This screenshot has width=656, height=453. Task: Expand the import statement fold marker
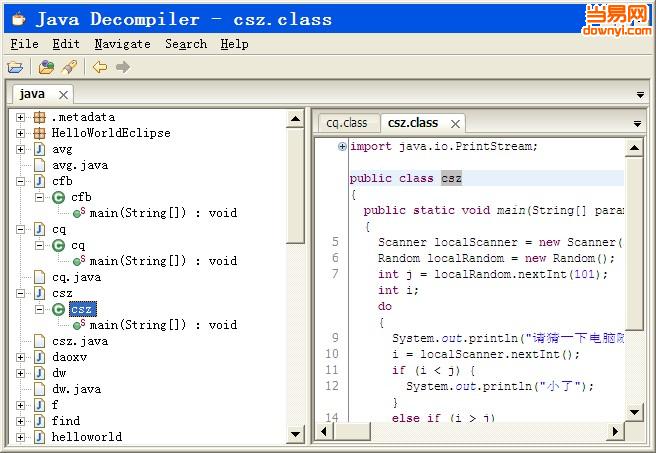click(342, 146)
